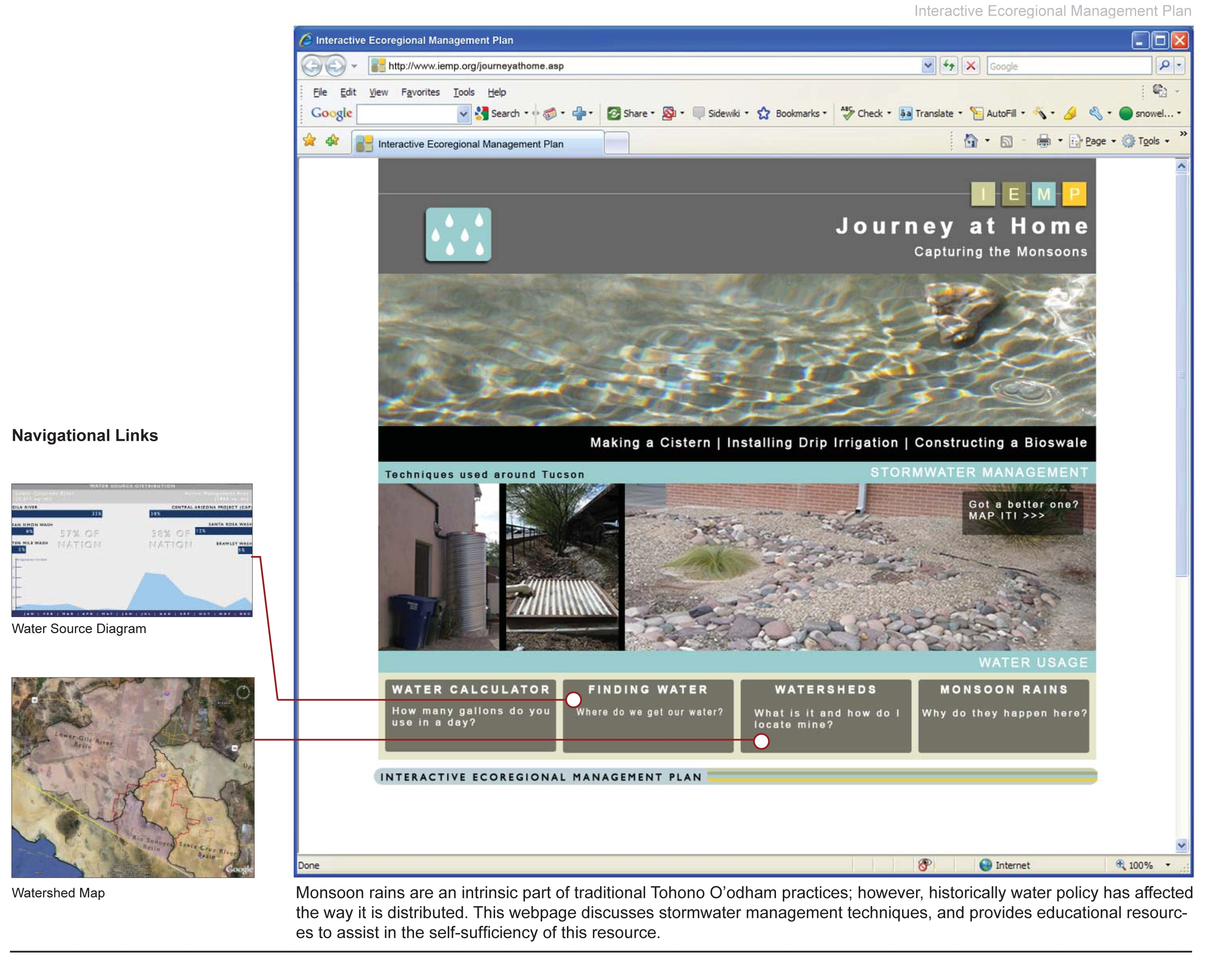Click the Stop loading red X icon

tap(971, 66)
